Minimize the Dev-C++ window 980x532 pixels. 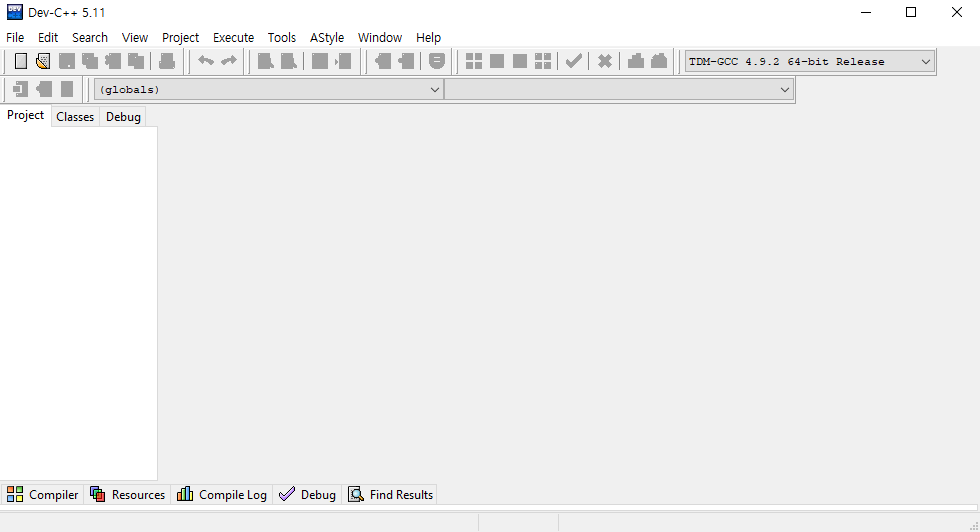point(866,13)
